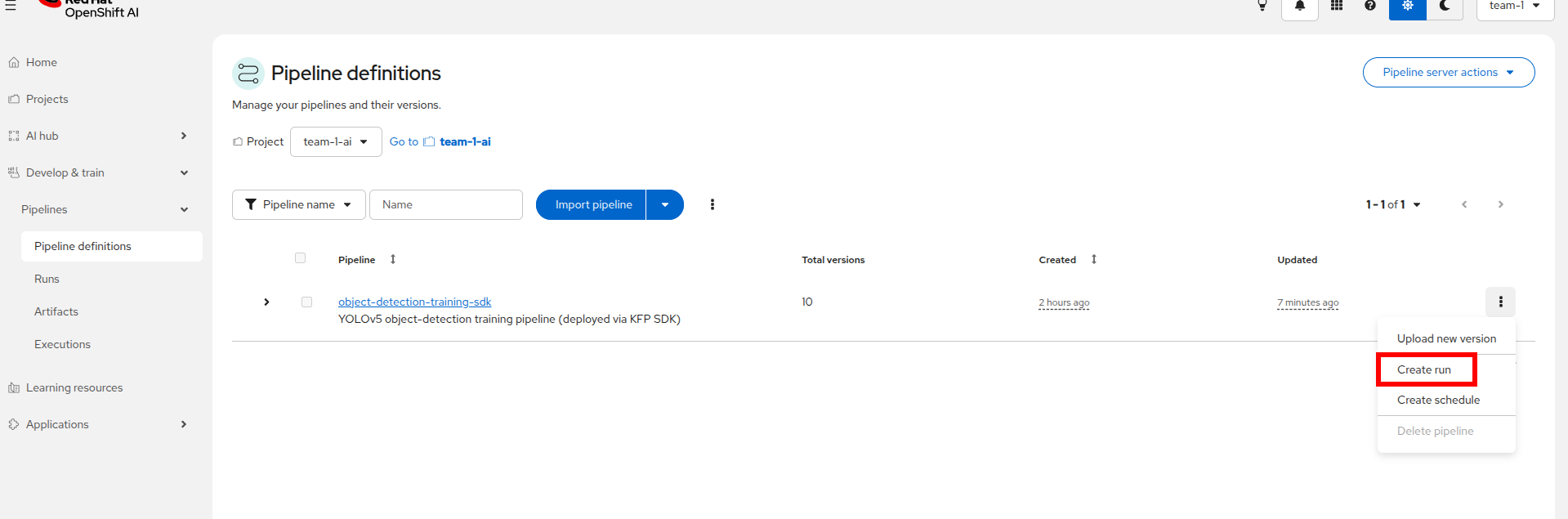This screenshot has width=1568, height=519.
Task: Click '7 minutes ago' updated timestamp
Action: point(1308,302)
